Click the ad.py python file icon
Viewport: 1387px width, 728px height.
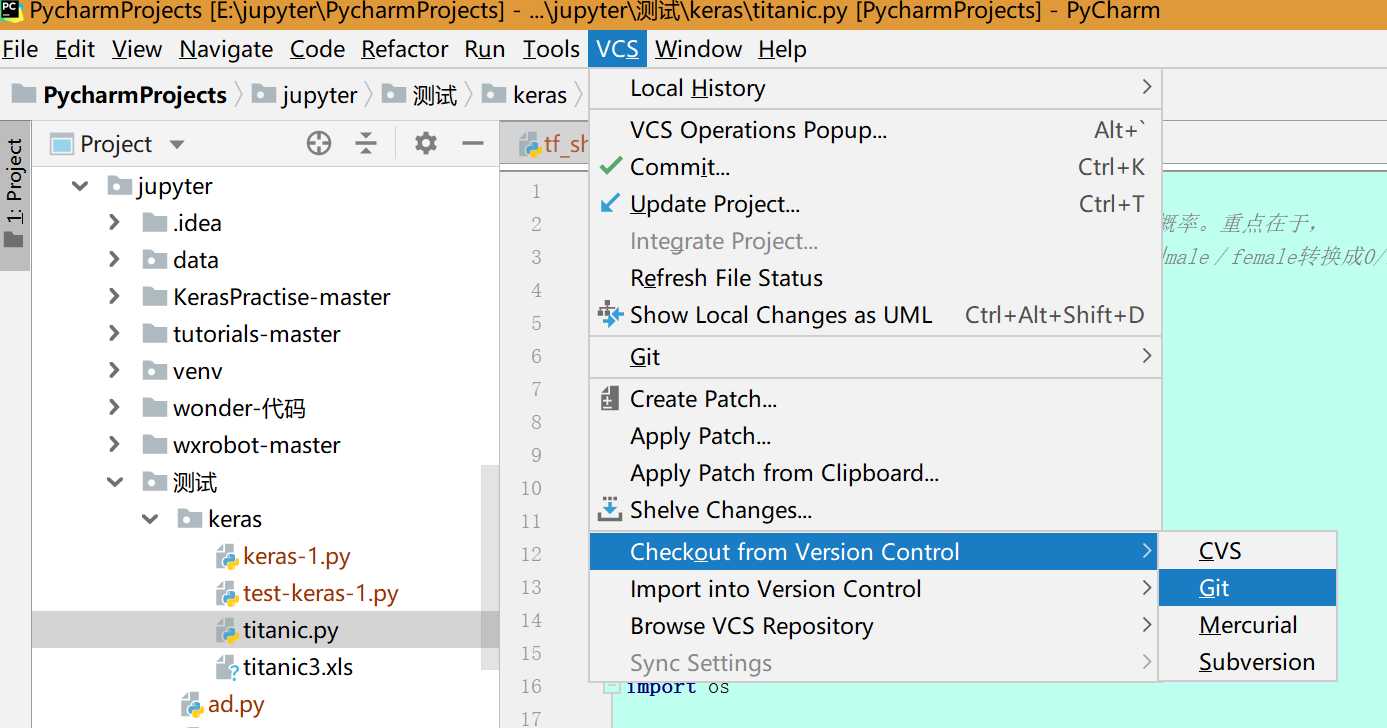pyautogui.click(x=192, y=705)
